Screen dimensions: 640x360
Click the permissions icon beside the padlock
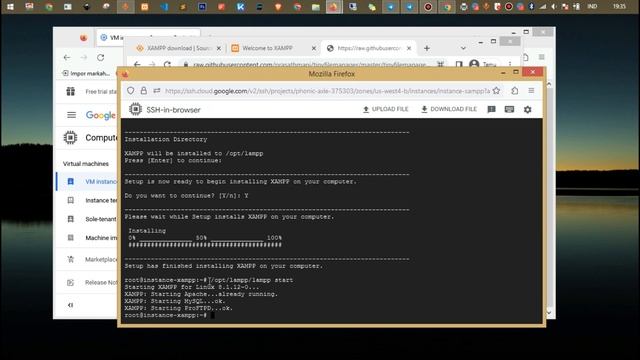(x=157, y=91)
